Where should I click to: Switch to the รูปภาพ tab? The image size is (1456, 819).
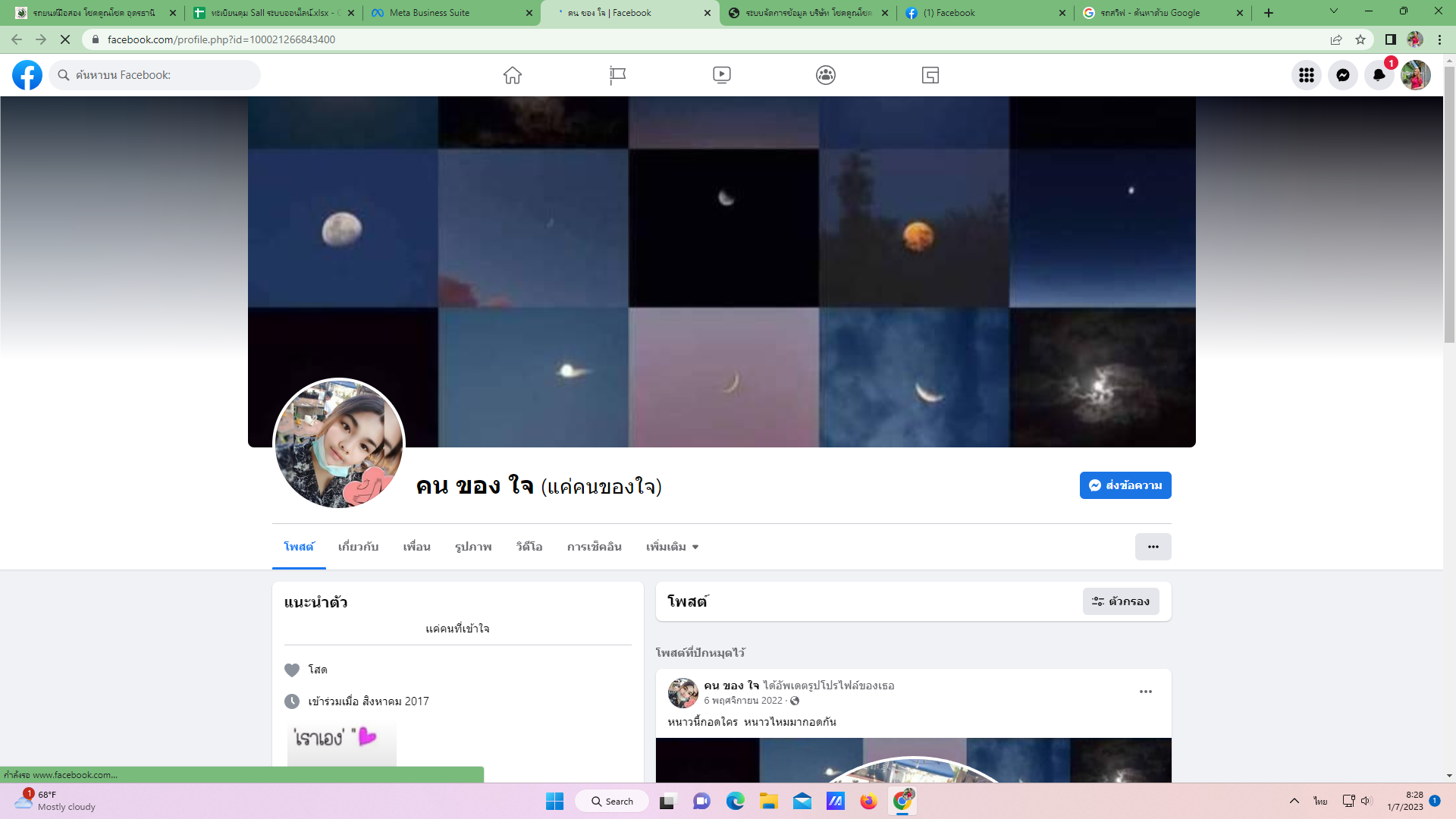coord(473,547)
